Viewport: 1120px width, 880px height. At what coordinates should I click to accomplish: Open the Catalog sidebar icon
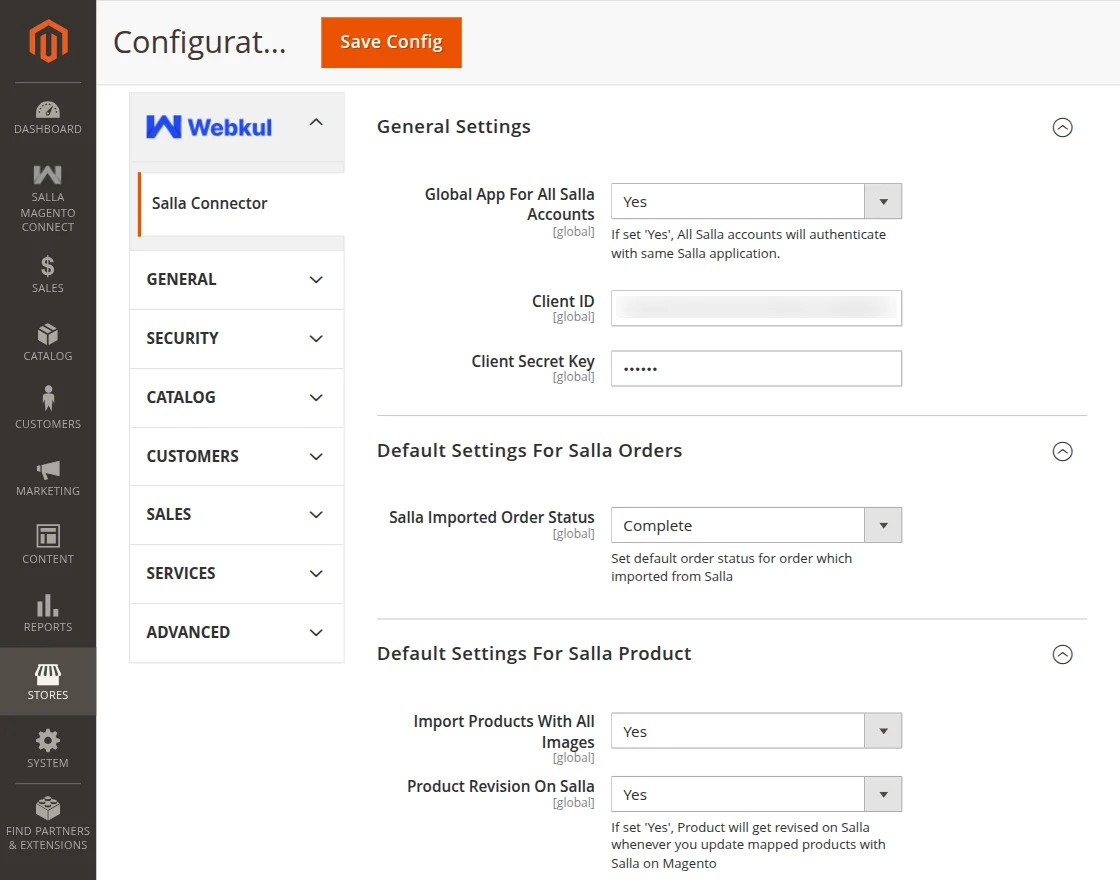coord(47,338)
